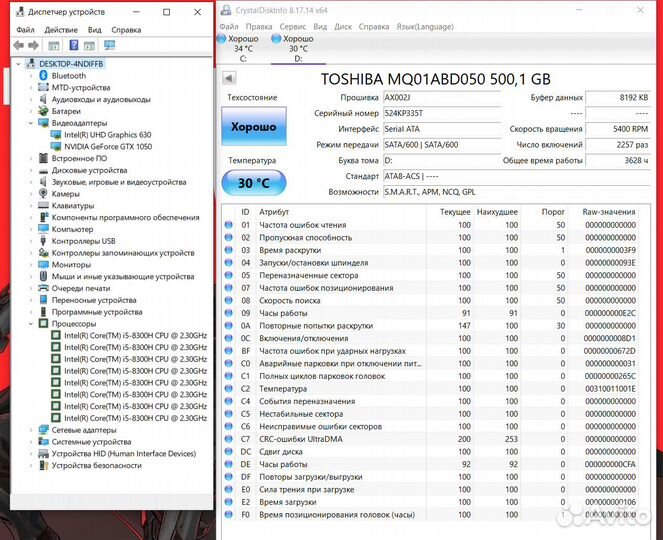Click the 30 °C temperature button
663x540 pixels.
(x=254, y=183)
